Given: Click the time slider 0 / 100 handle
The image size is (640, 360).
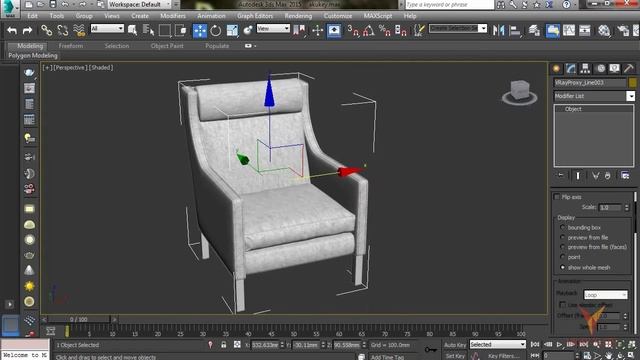Looking at the screenshot, I should 78,320.
